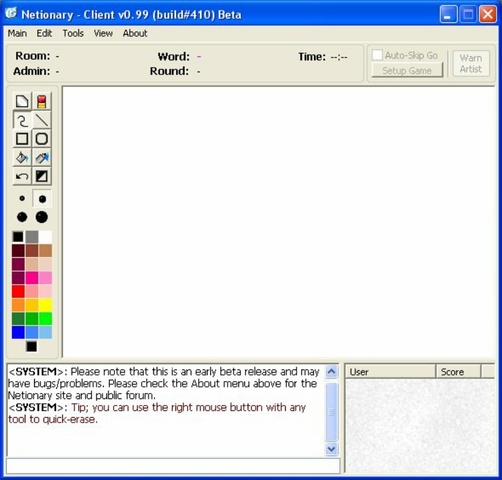Viewport: 502px width, 480px height.
Task: Click the undo arrow icon
Action: [x=22, y=176]
